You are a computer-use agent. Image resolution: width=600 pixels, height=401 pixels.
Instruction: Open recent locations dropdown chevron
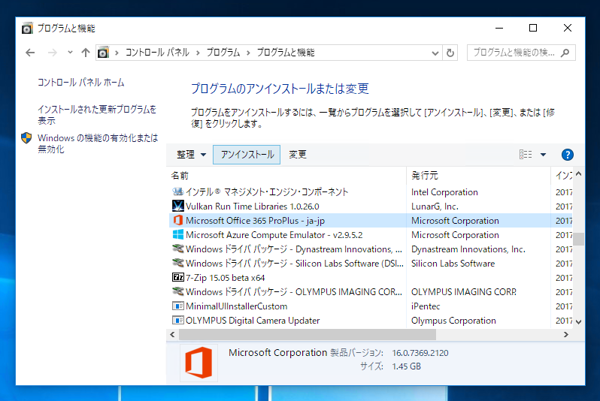pyautogui.click(x=70, y=52)
